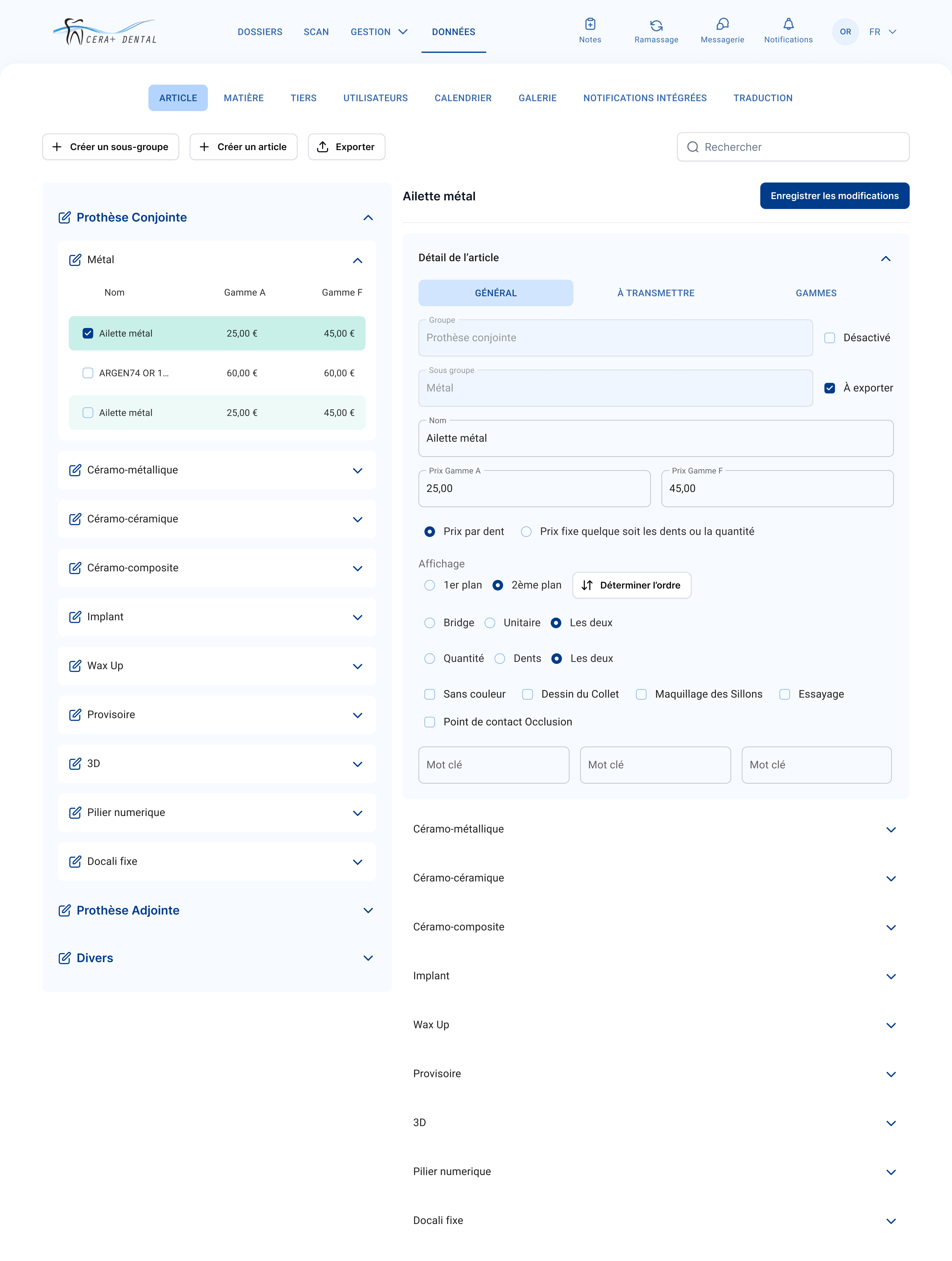Open the CALENDRIER tab
The width and height of the screenshot is (952, 1261).
(463, 98)
